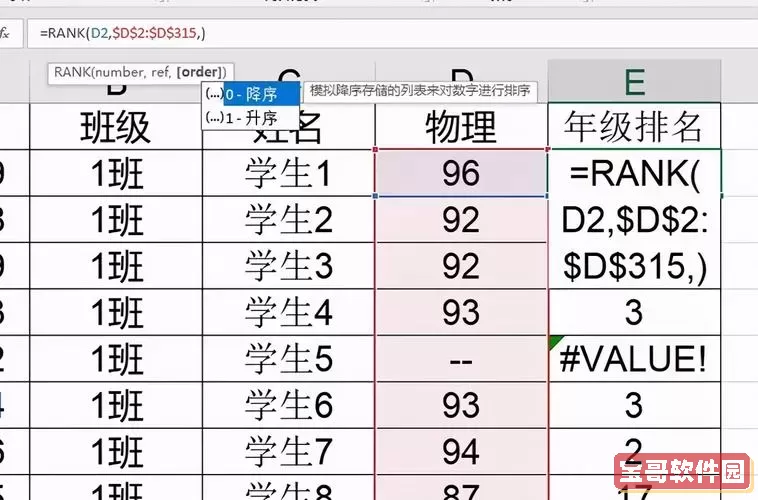Click the RANK(number, ref, [order]) tooltip
758x500 pixels.
tap(140, 73)
